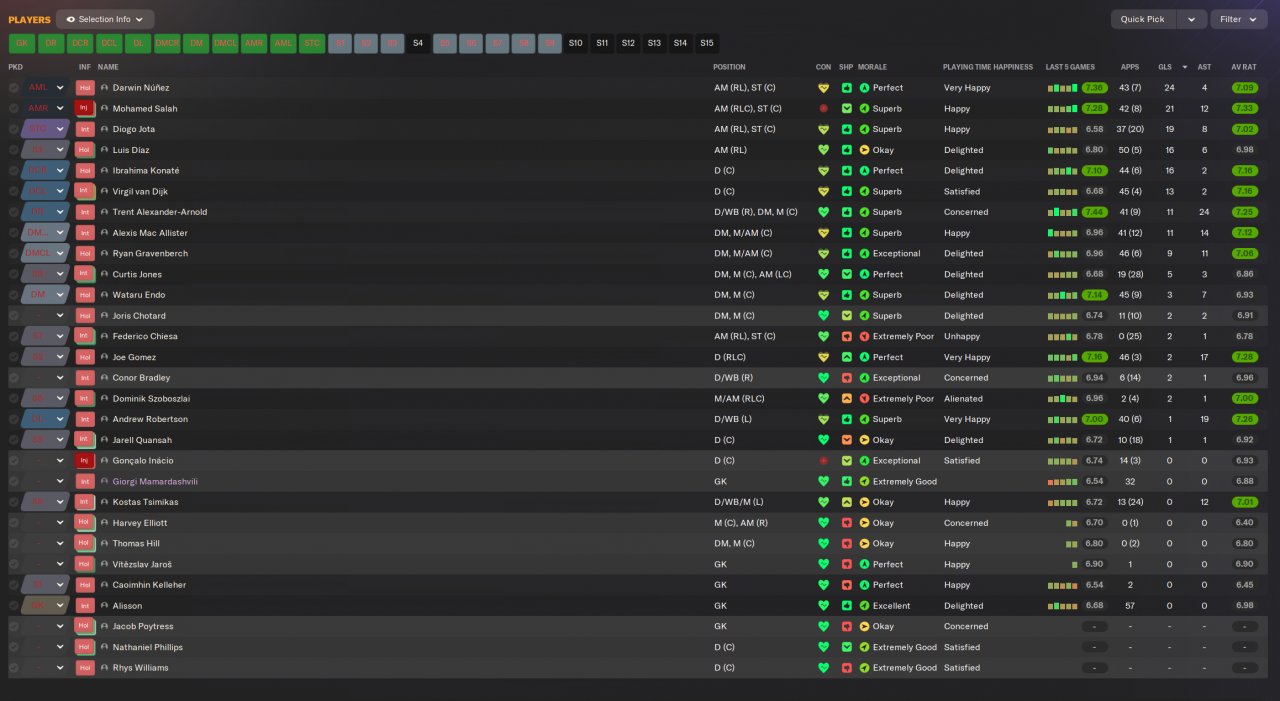The height and width of the screenshot is (701, 1280).
Task: Toggle picked checkmark for Alisson
Action: (14, 605)
